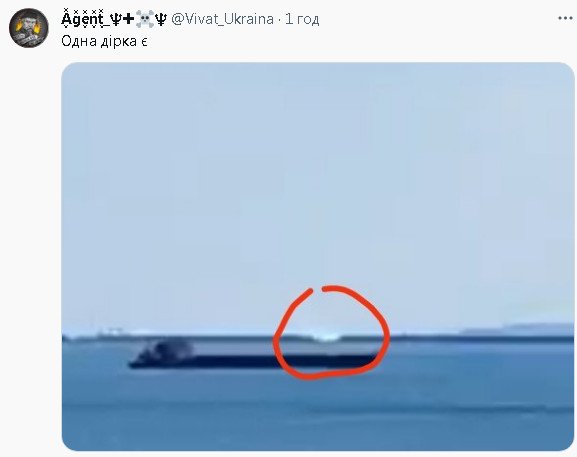Open the profile avatar picture

coord(29,28)
